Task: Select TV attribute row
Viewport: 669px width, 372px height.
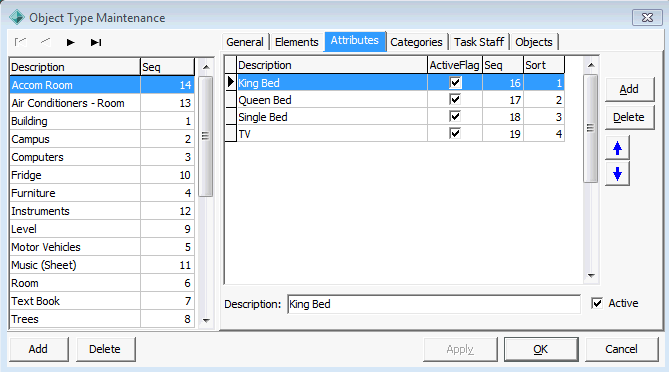Action: tap(395, 134)
